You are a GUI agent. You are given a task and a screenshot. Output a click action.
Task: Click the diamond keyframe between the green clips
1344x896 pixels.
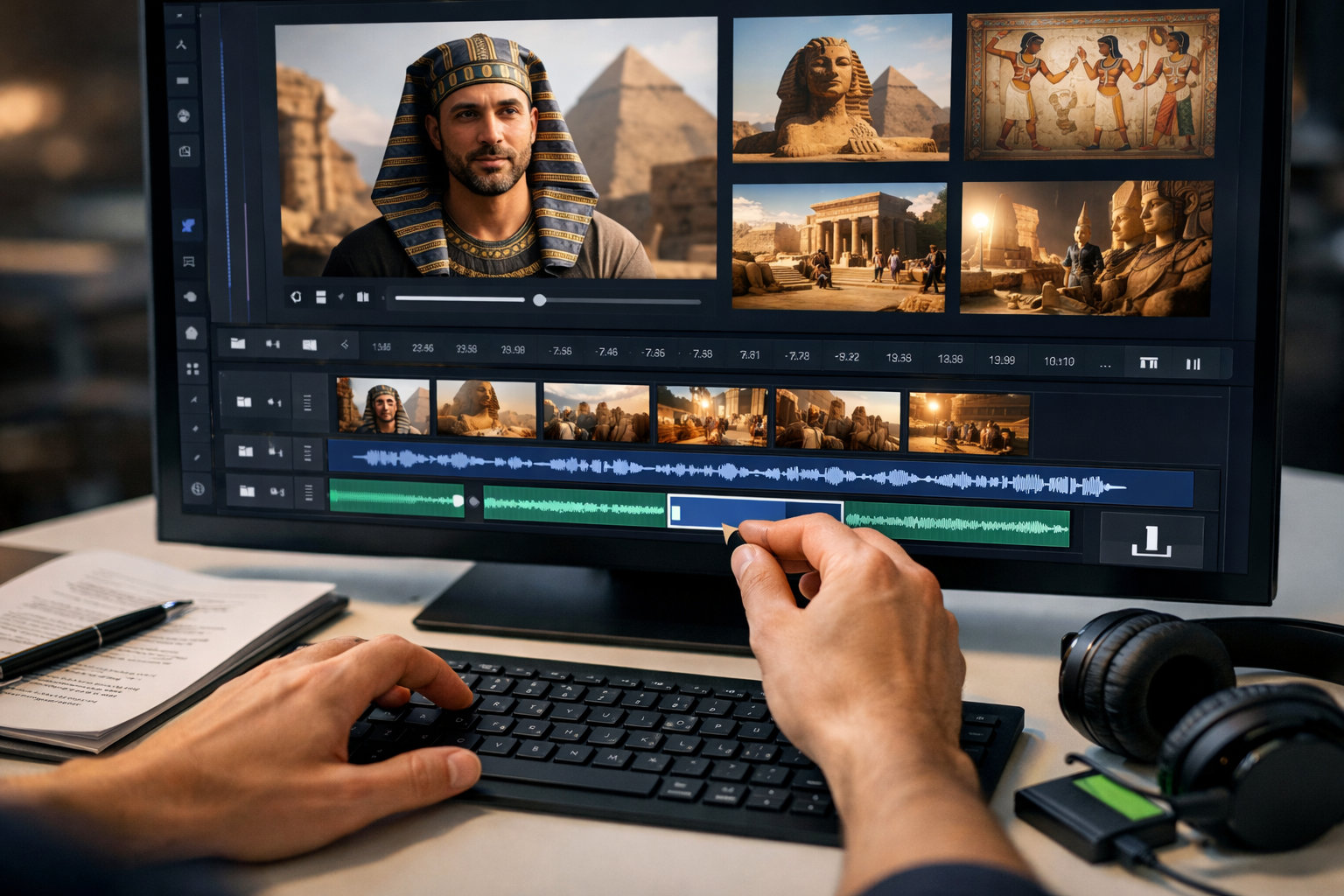pyautogui.click(x=474, y=501)
